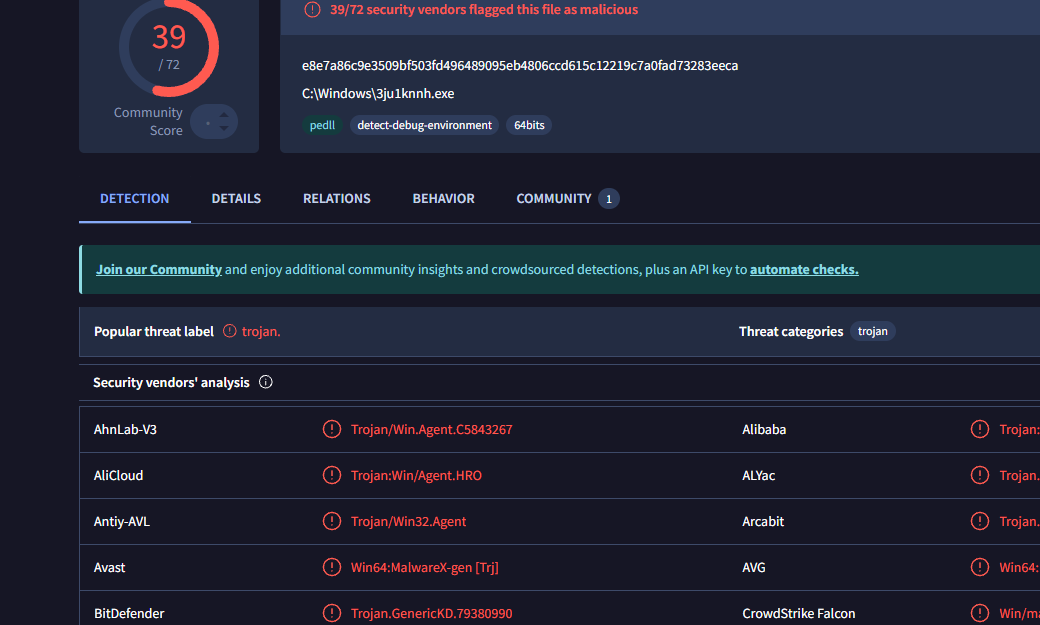Click the Arcabit vendor name
Image resolution: width=1040 pixels, height=625 pixels.
tap(763, 521)
